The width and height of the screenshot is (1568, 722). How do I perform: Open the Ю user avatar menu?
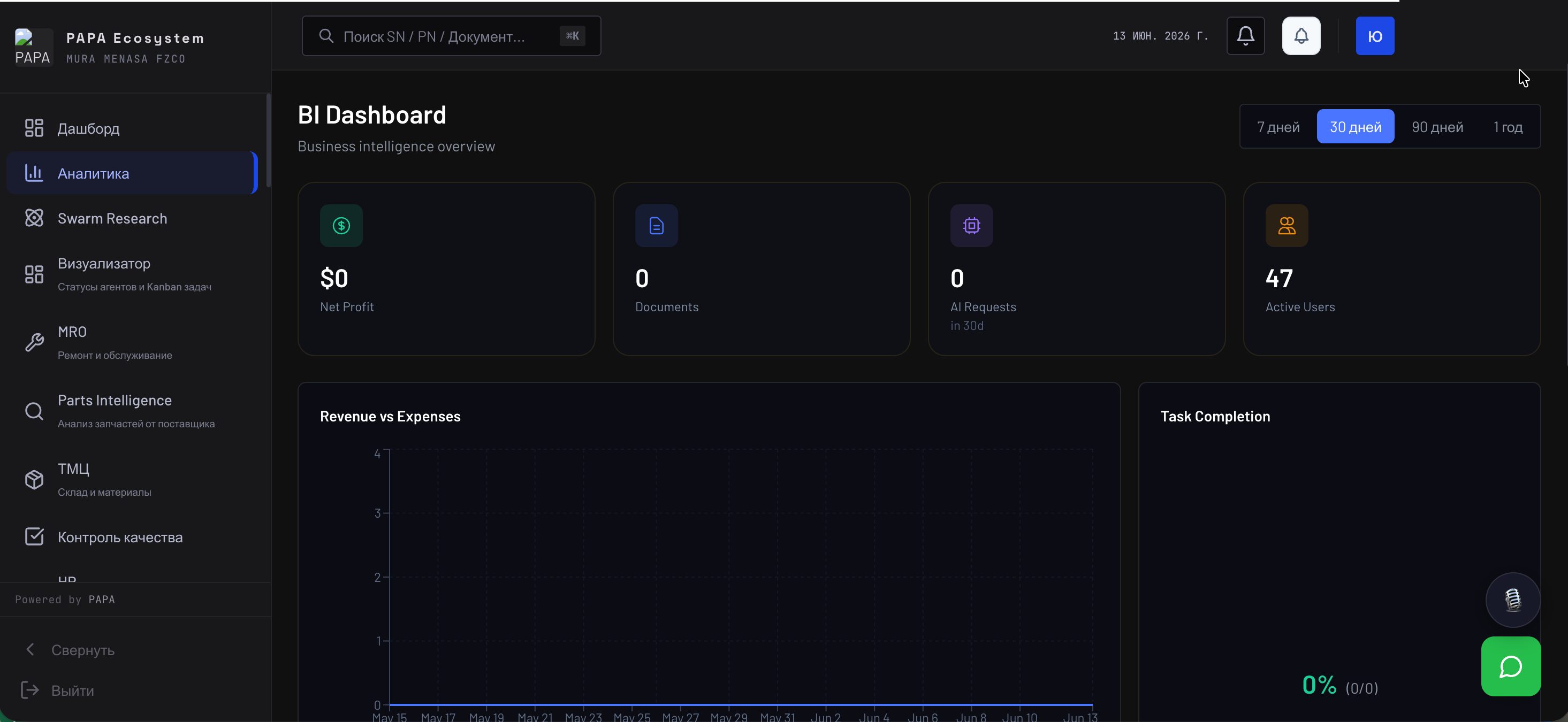tap(1374, 36)
